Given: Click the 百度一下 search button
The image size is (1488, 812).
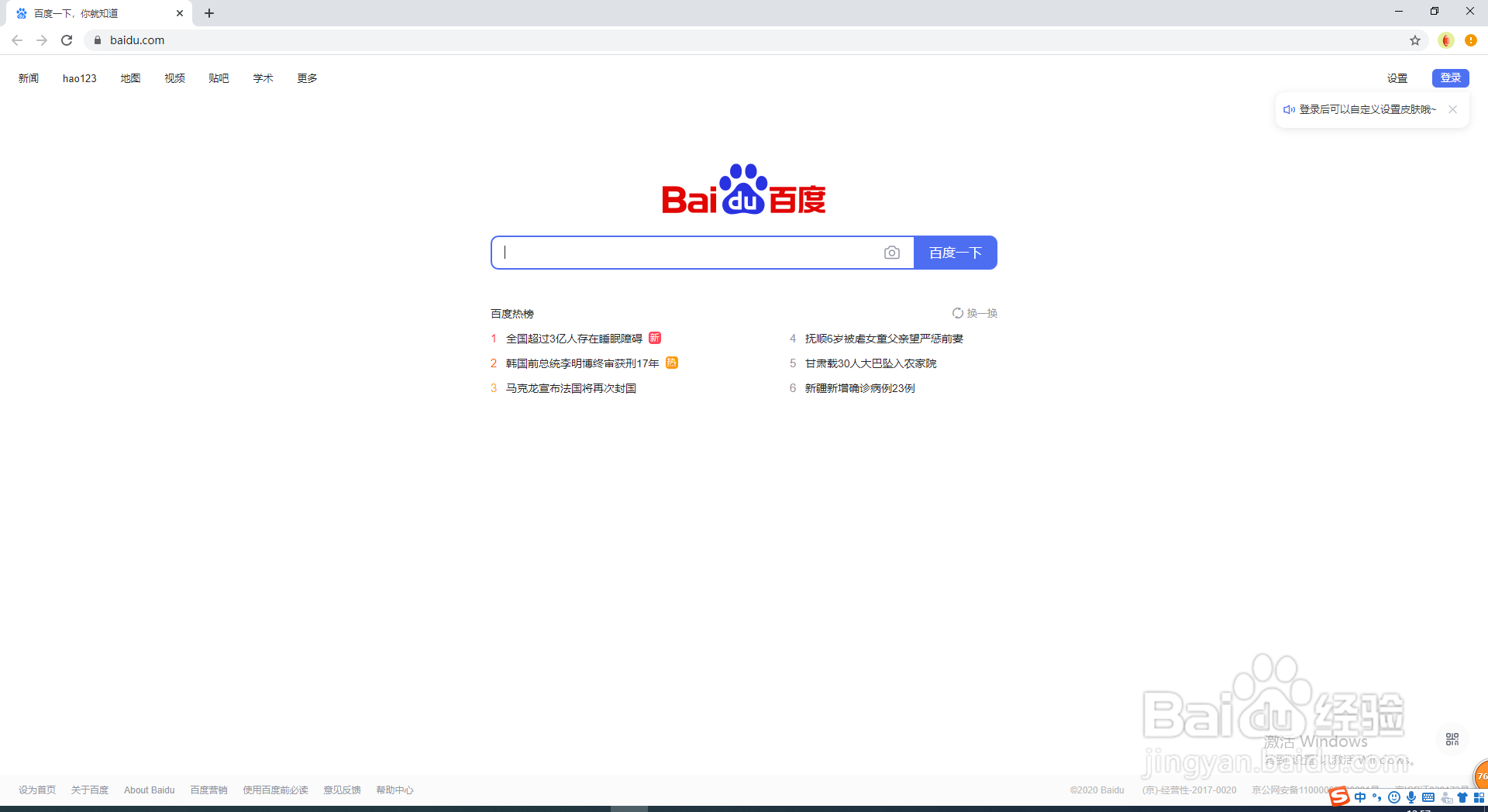Looking at the screenshot, I should pos(955,253).
